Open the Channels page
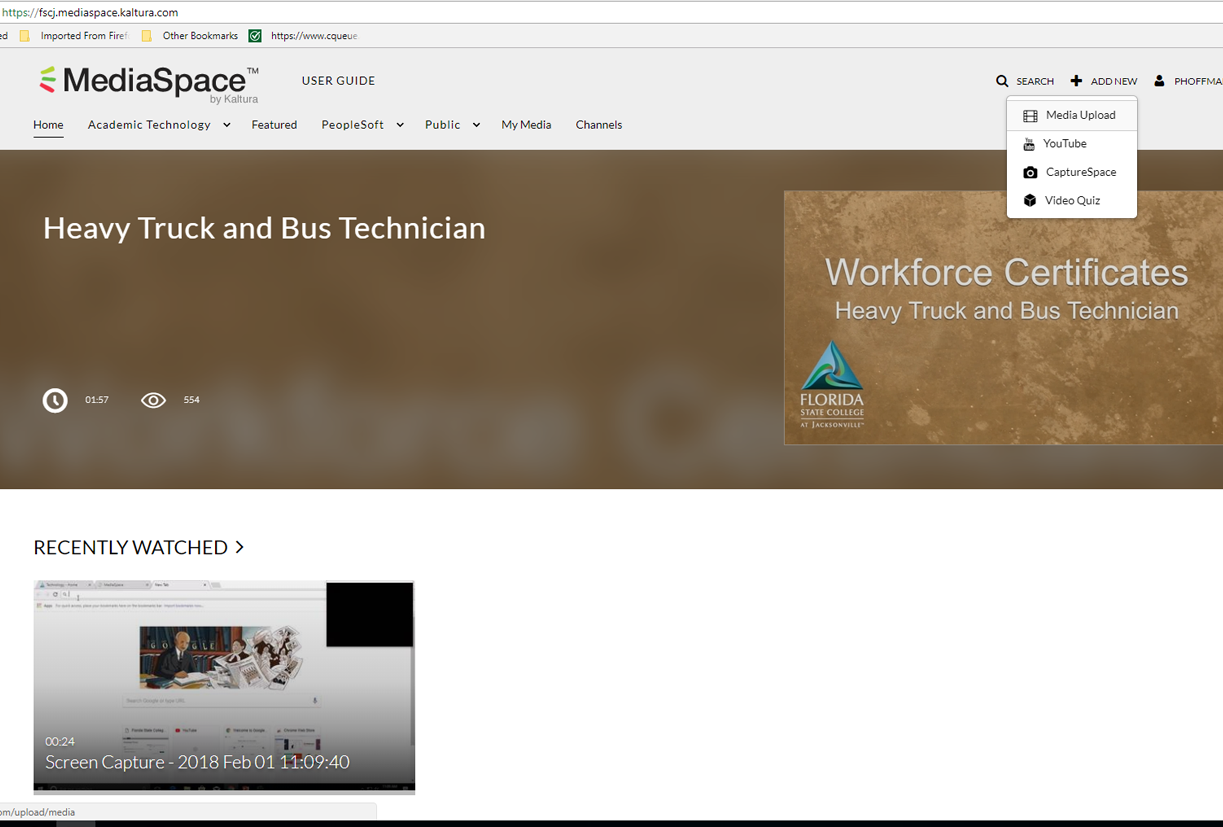Viewport: 1223px width, 827px height. coord(599,125)
